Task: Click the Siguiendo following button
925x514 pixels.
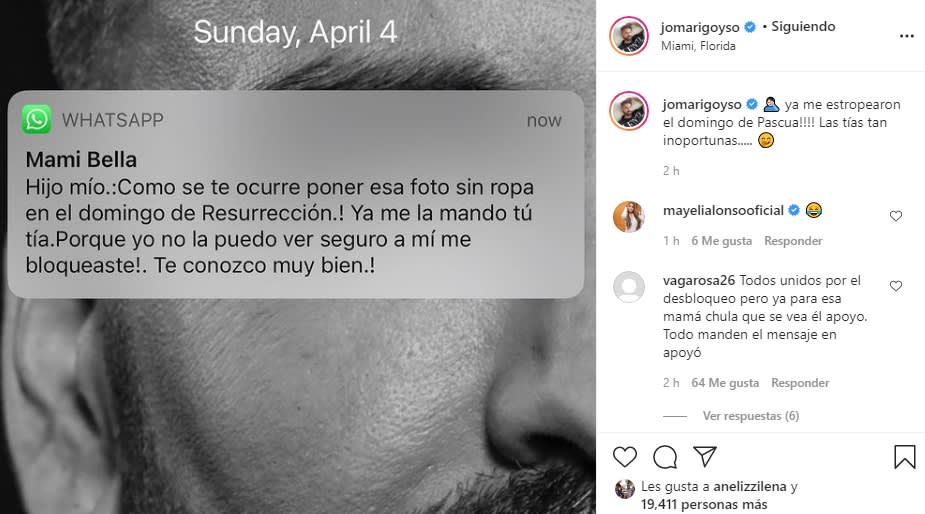Action: click(803, 27)
